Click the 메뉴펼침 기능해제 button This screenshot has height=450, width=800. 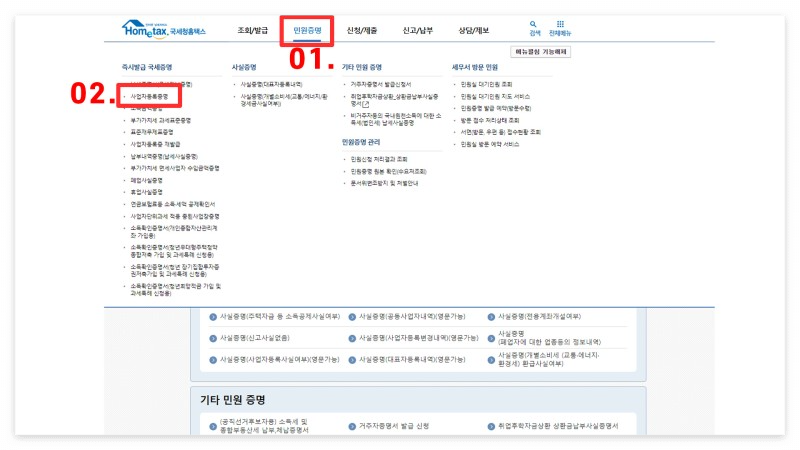point(541,52)
